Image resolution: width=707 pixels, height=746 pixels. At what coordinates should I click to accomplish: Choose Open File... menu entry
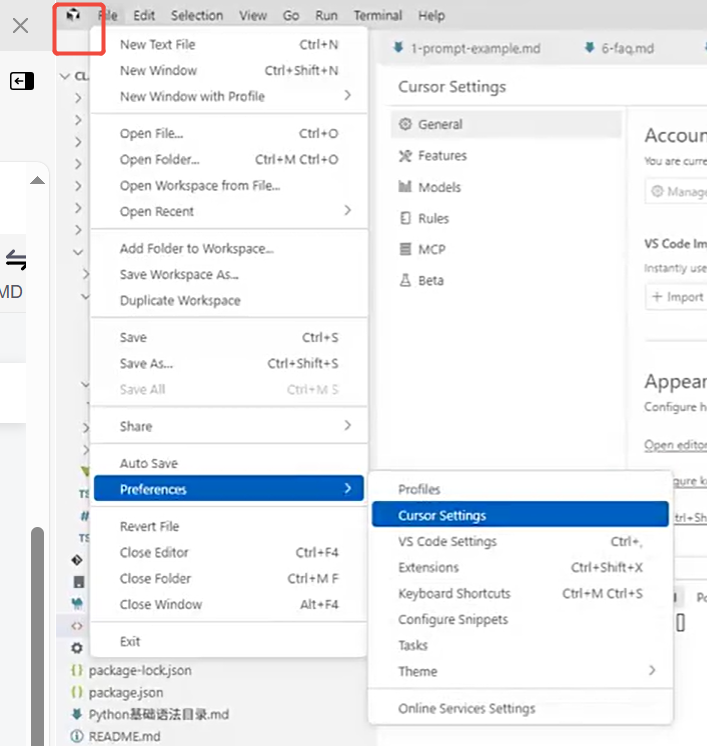pos(229,134)
